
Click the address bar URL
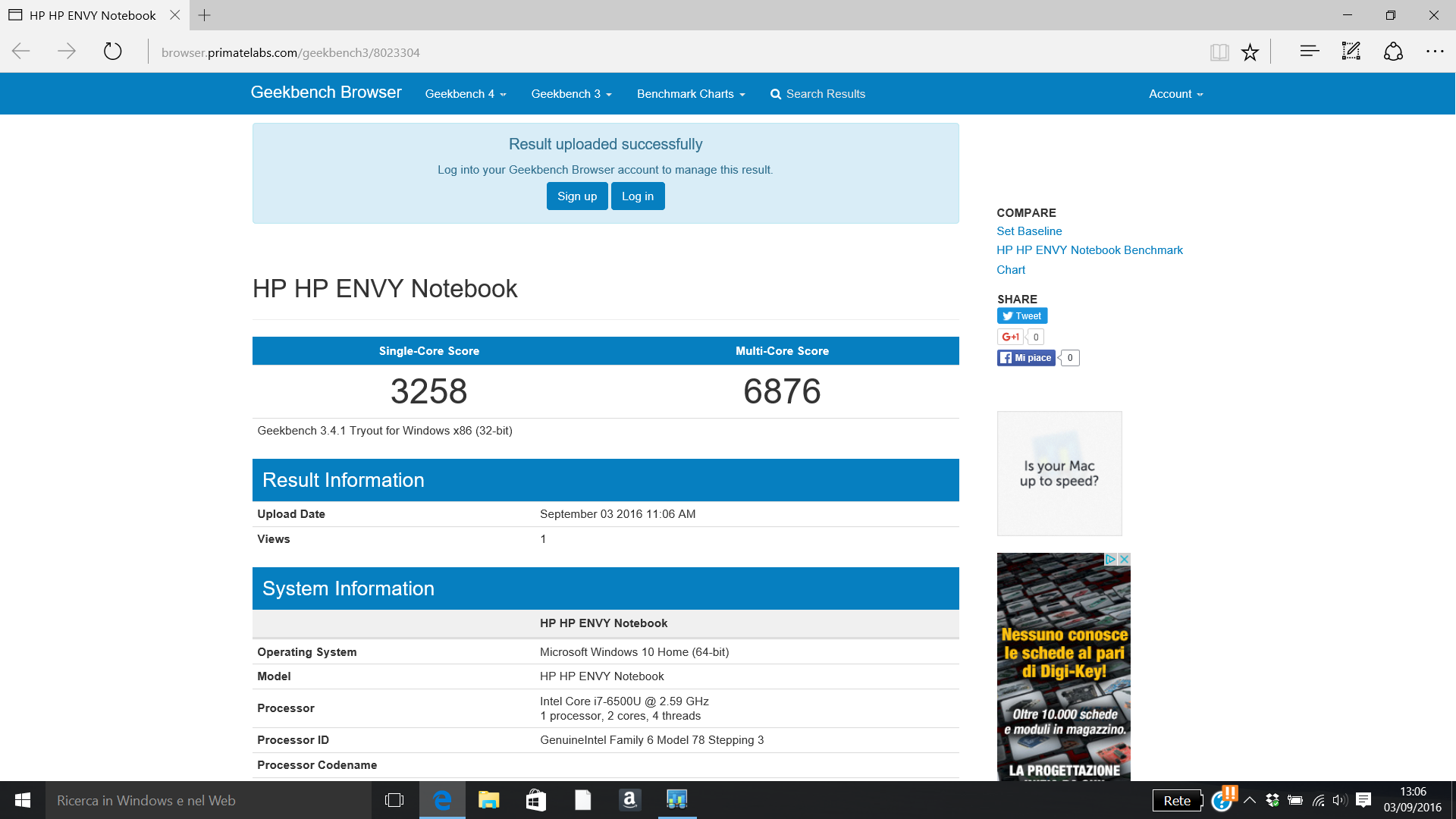point(290,52)
